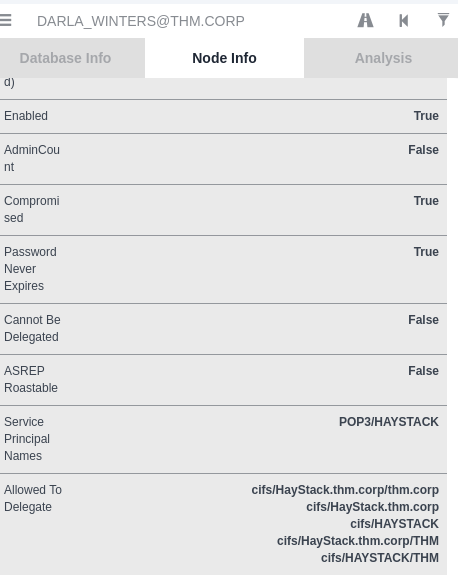Select the Node Info tab
Viewport: 458px width, 588px height.
(x=224, y=58)
